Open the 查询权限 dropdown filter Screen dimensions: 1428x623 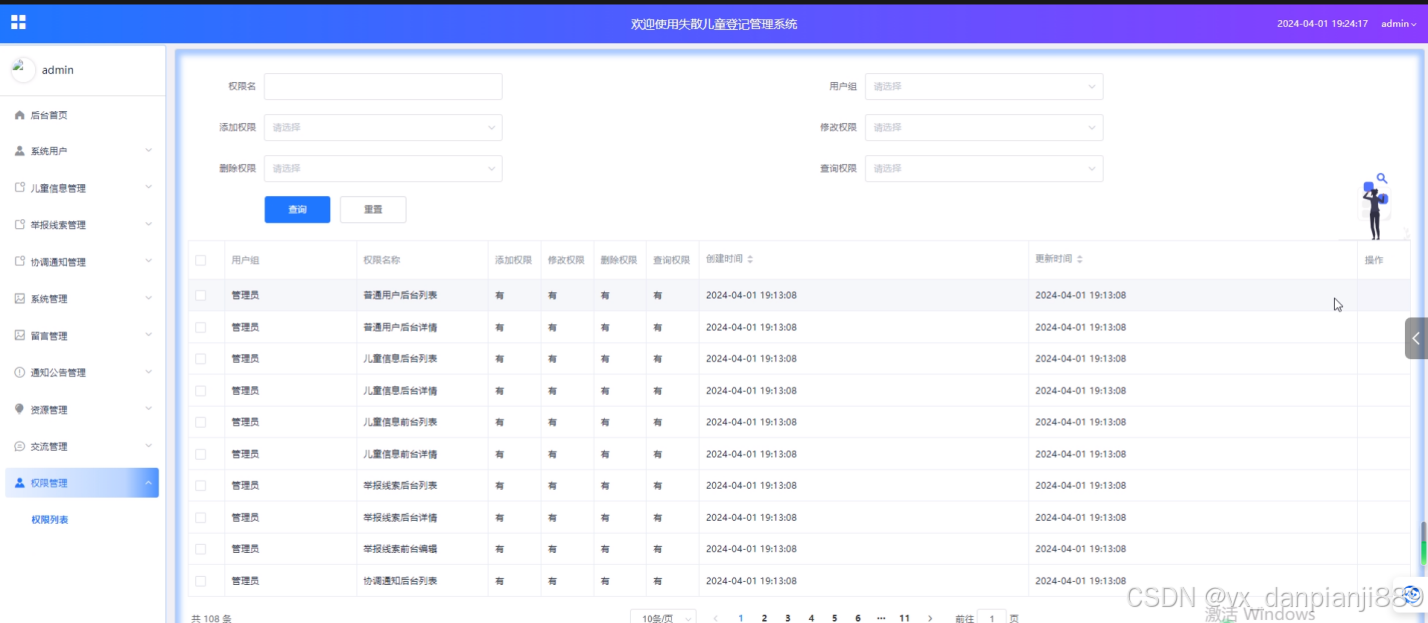(984, 168)
